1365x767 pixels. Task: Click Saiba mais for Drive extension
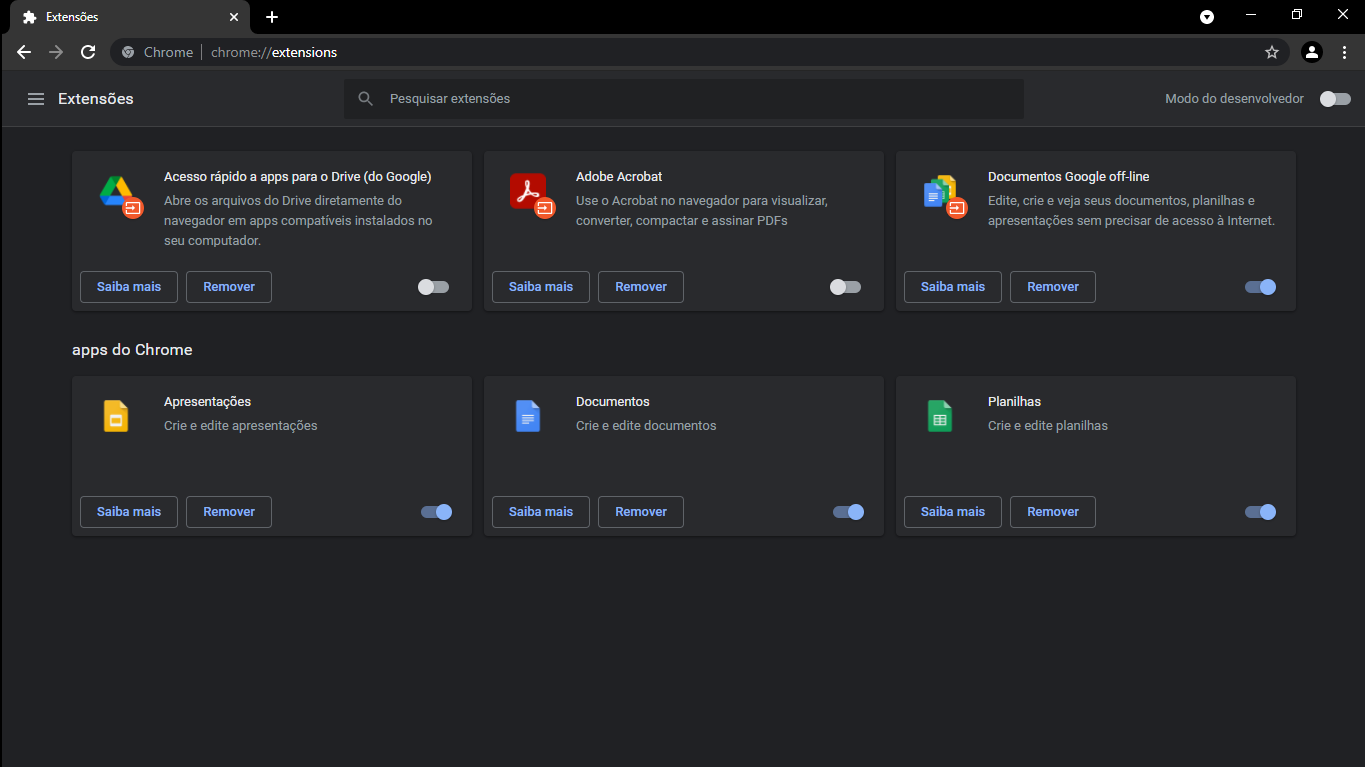pyautogui.click(x=129, y=287)
